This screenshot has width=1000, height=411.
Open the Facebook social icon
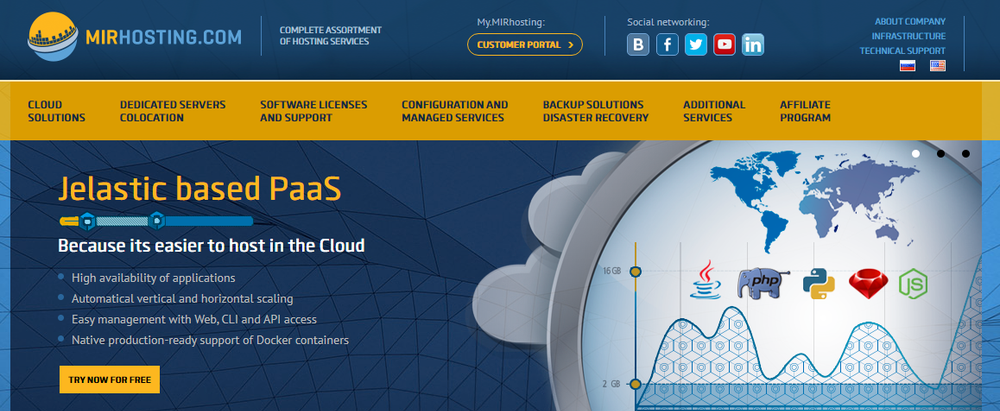click(x=667, y=45)
